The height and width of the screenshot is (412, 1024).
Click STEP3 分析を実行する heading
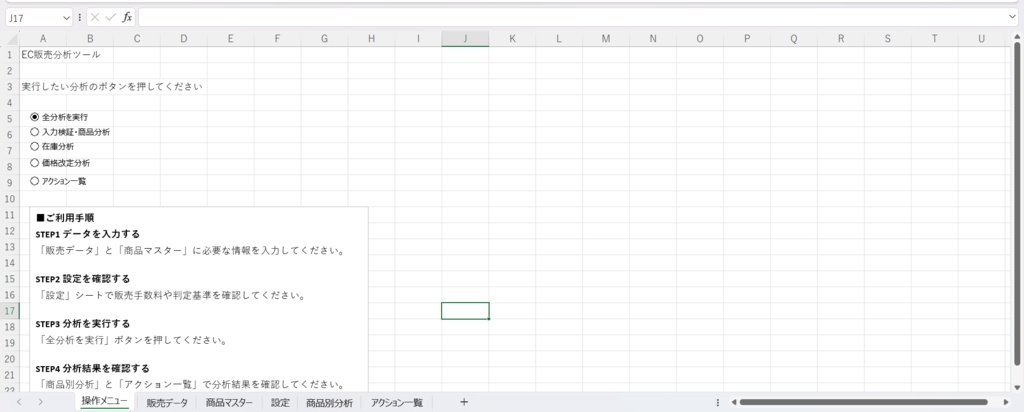[x=83, y=324]
